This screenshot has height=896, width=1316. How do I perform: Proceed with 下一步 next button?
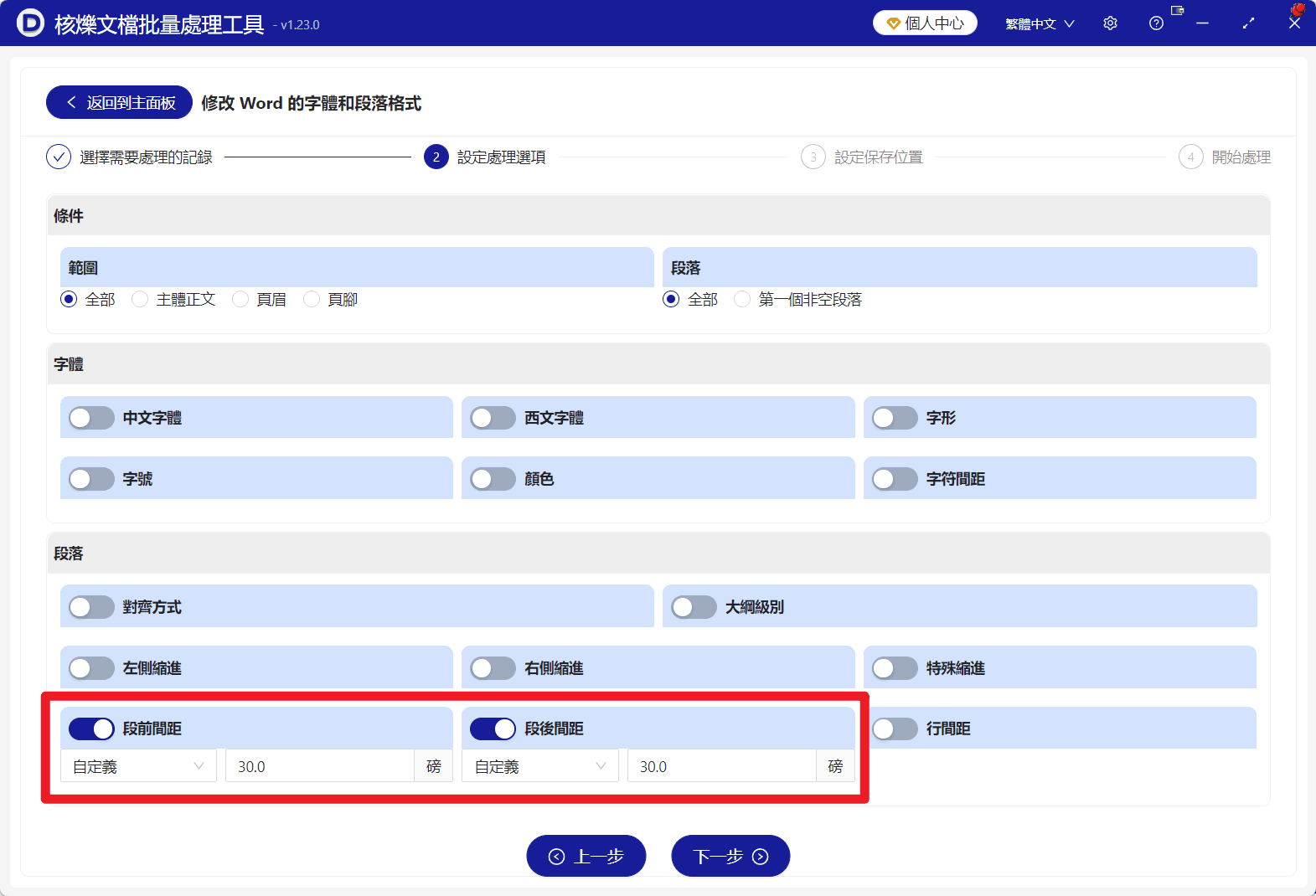730,856
